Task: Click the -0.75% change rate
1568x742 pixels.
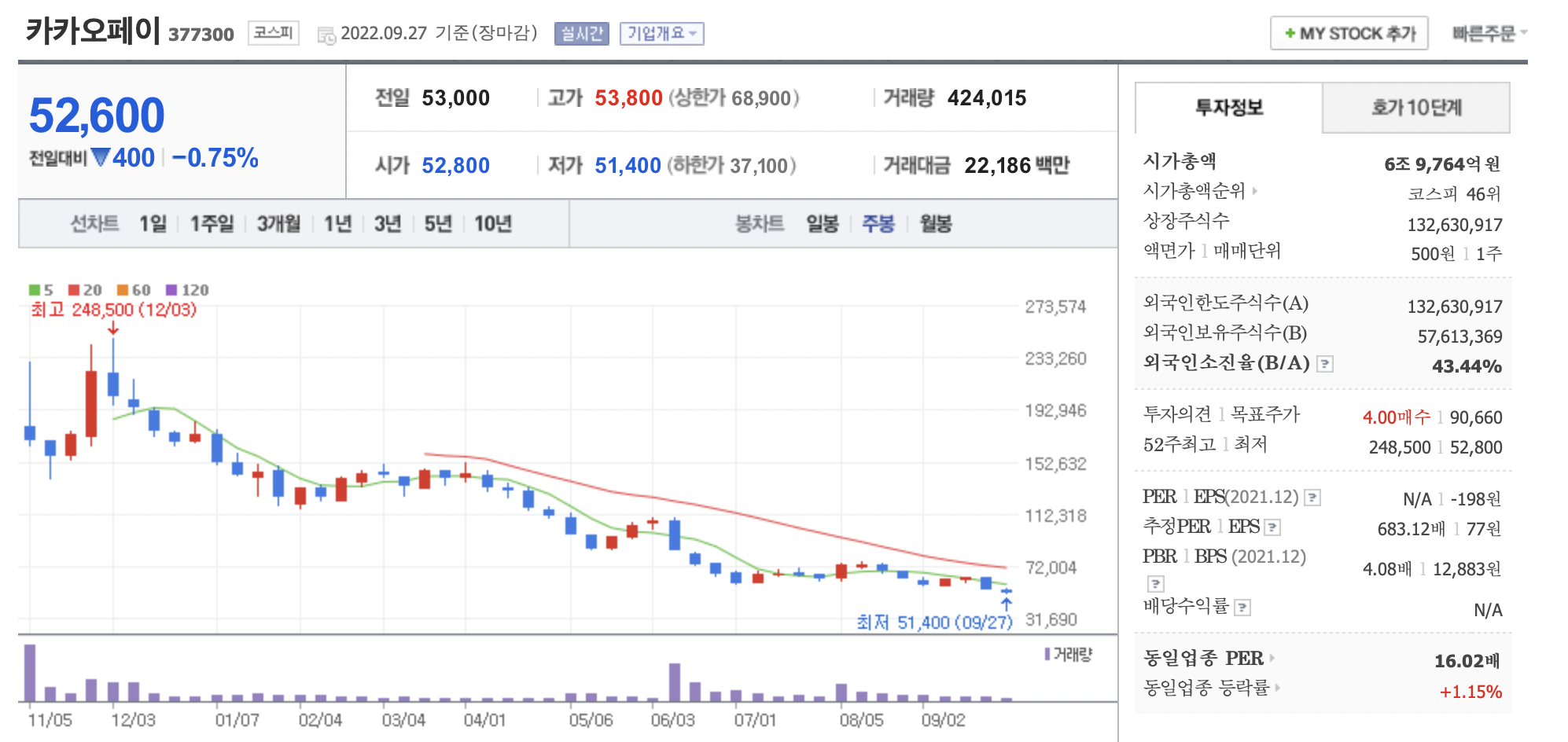Action: pos(215,158)
